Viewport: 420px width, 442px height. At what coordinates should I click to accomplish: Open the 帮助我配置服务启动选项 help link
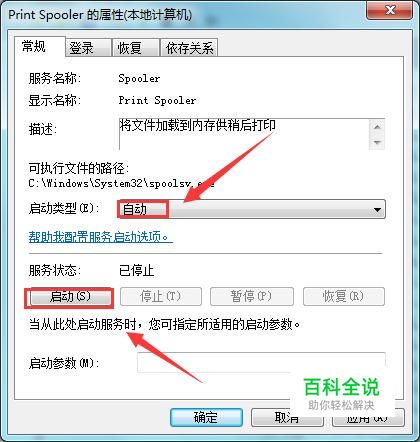coord(100,237)
